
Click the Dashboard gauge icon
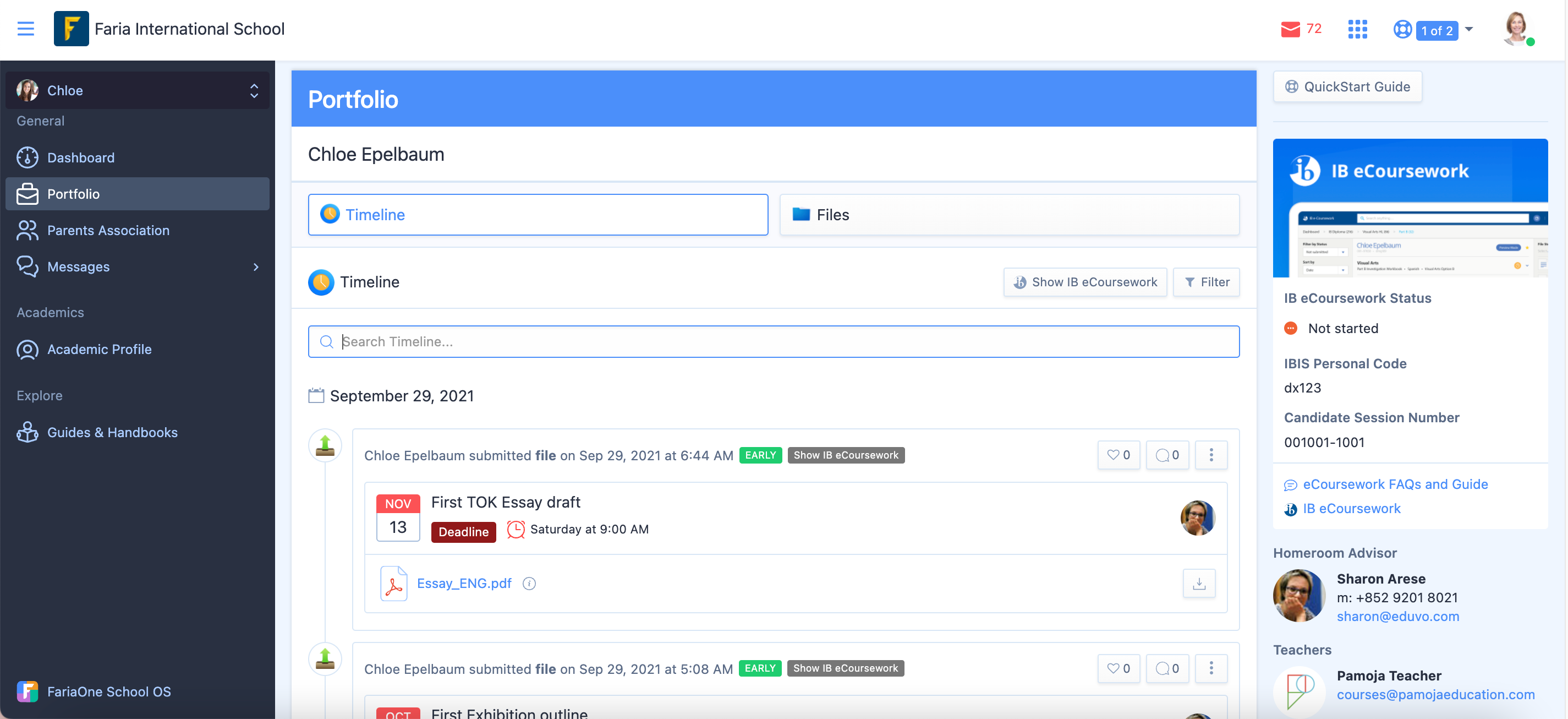(x=28, y=157)
